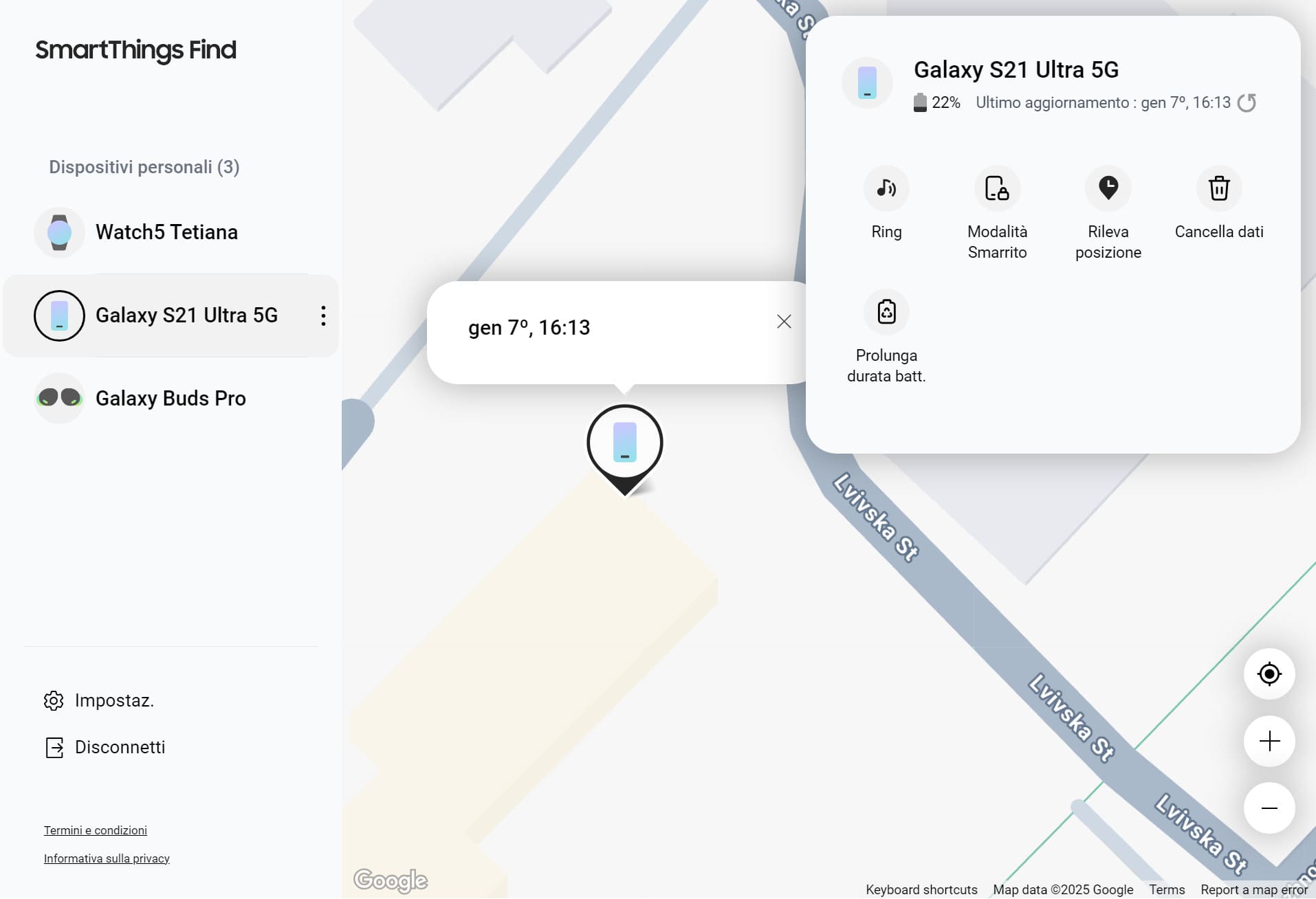Screen dimensions: 1316x899
Task: Click the Galaxy S21 Ultra 5G panel title
Action: [1016, 70]
